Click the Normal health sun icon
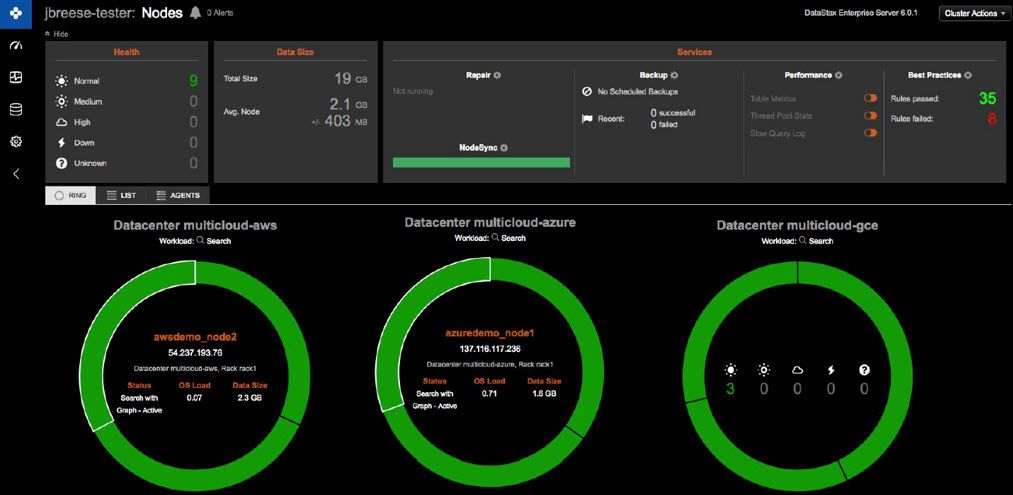 [x=61, y=81]
